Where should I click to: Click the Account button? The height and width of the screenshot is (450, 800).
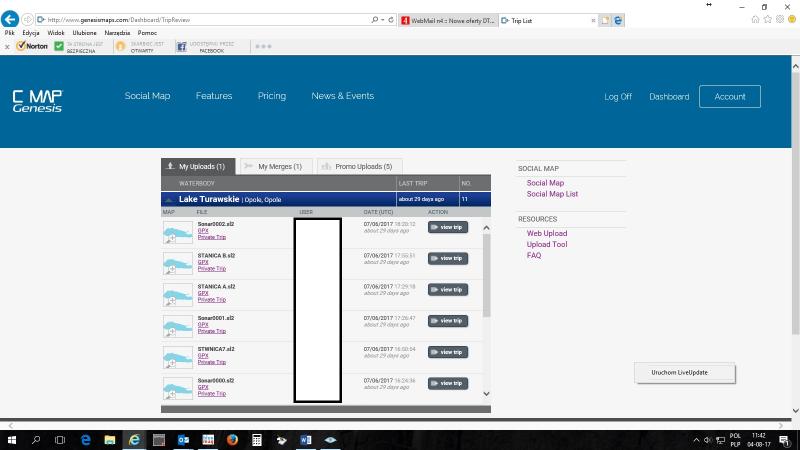coord(729,96)
